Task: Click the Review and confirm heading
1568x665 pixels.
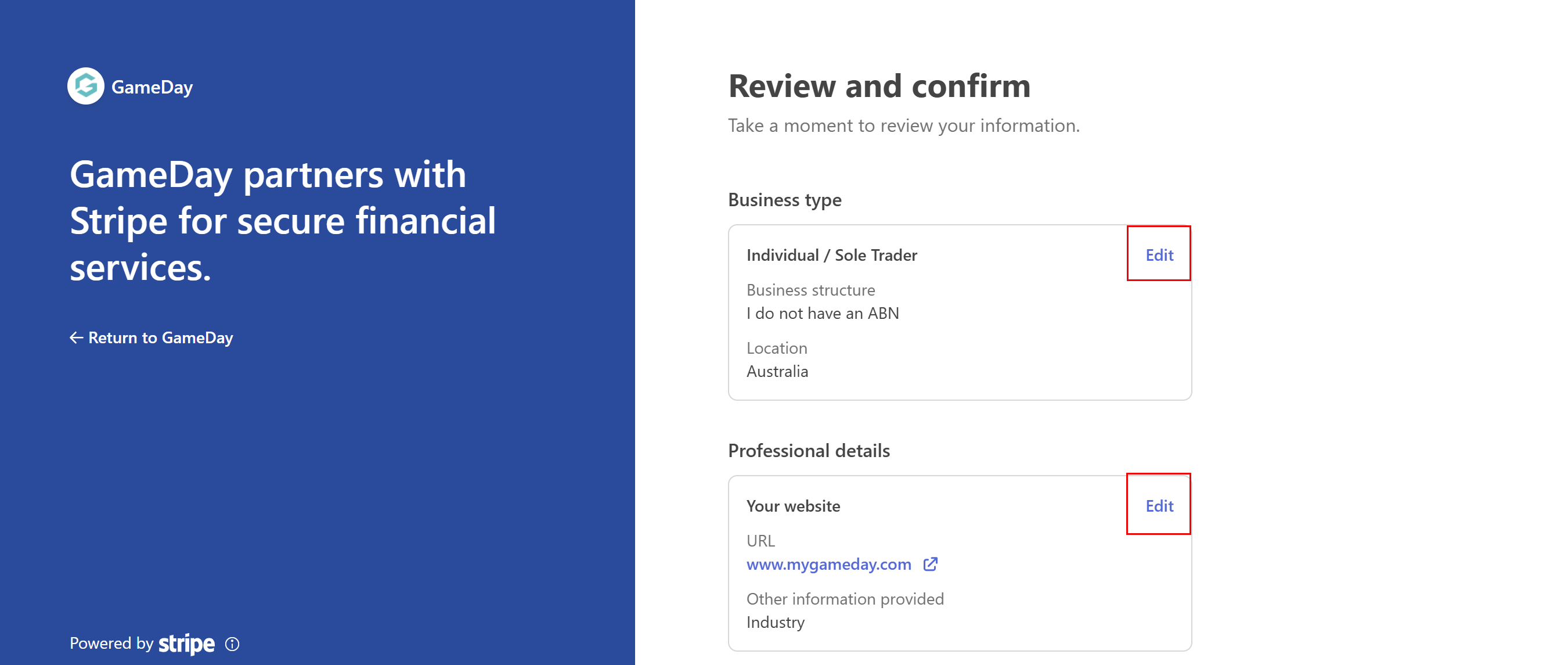Action: pyautogui.click(x=879, y=85)
